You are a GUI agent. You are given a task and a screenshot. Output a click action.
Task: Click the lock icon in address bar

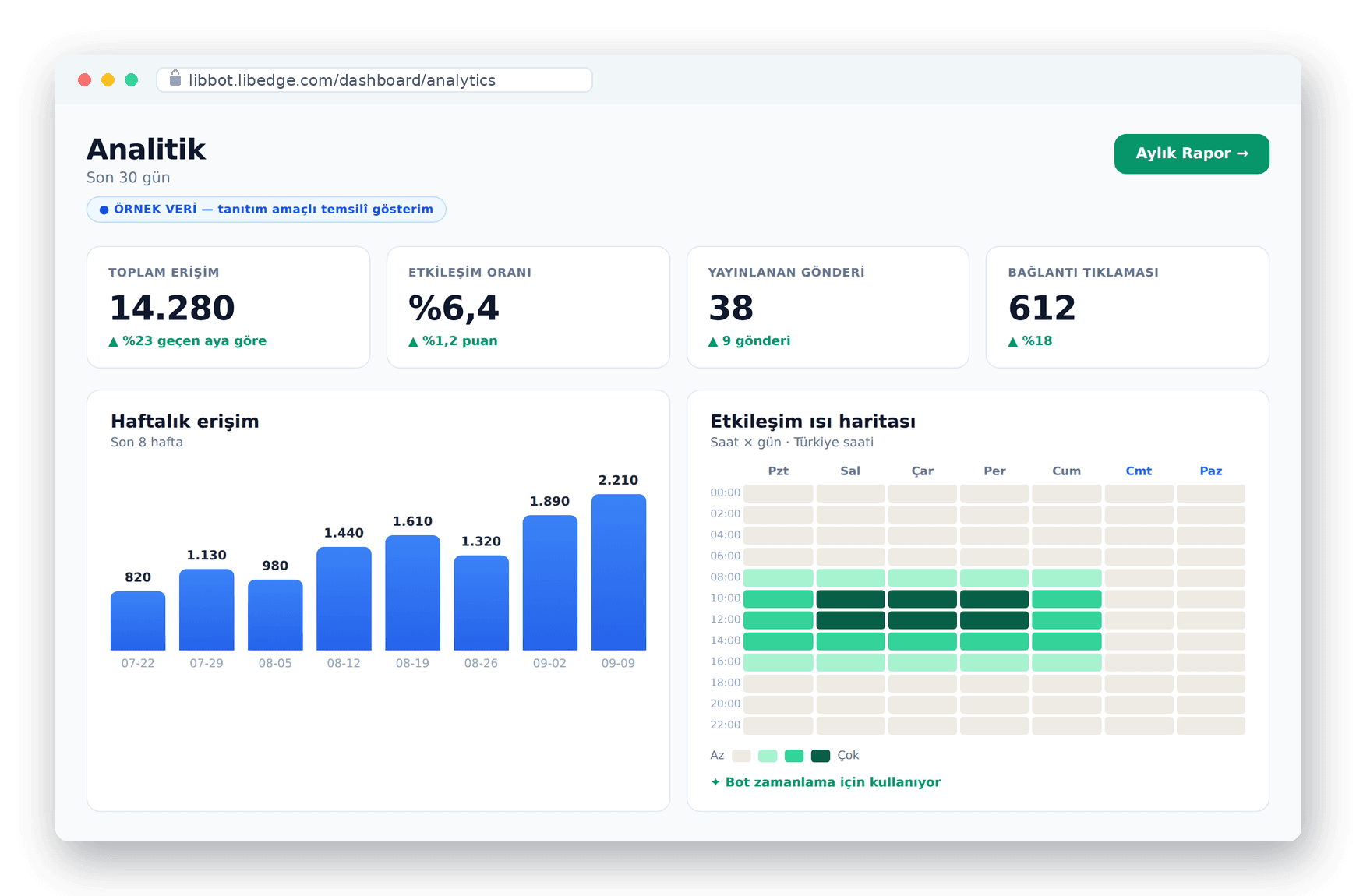pos(175,79)
